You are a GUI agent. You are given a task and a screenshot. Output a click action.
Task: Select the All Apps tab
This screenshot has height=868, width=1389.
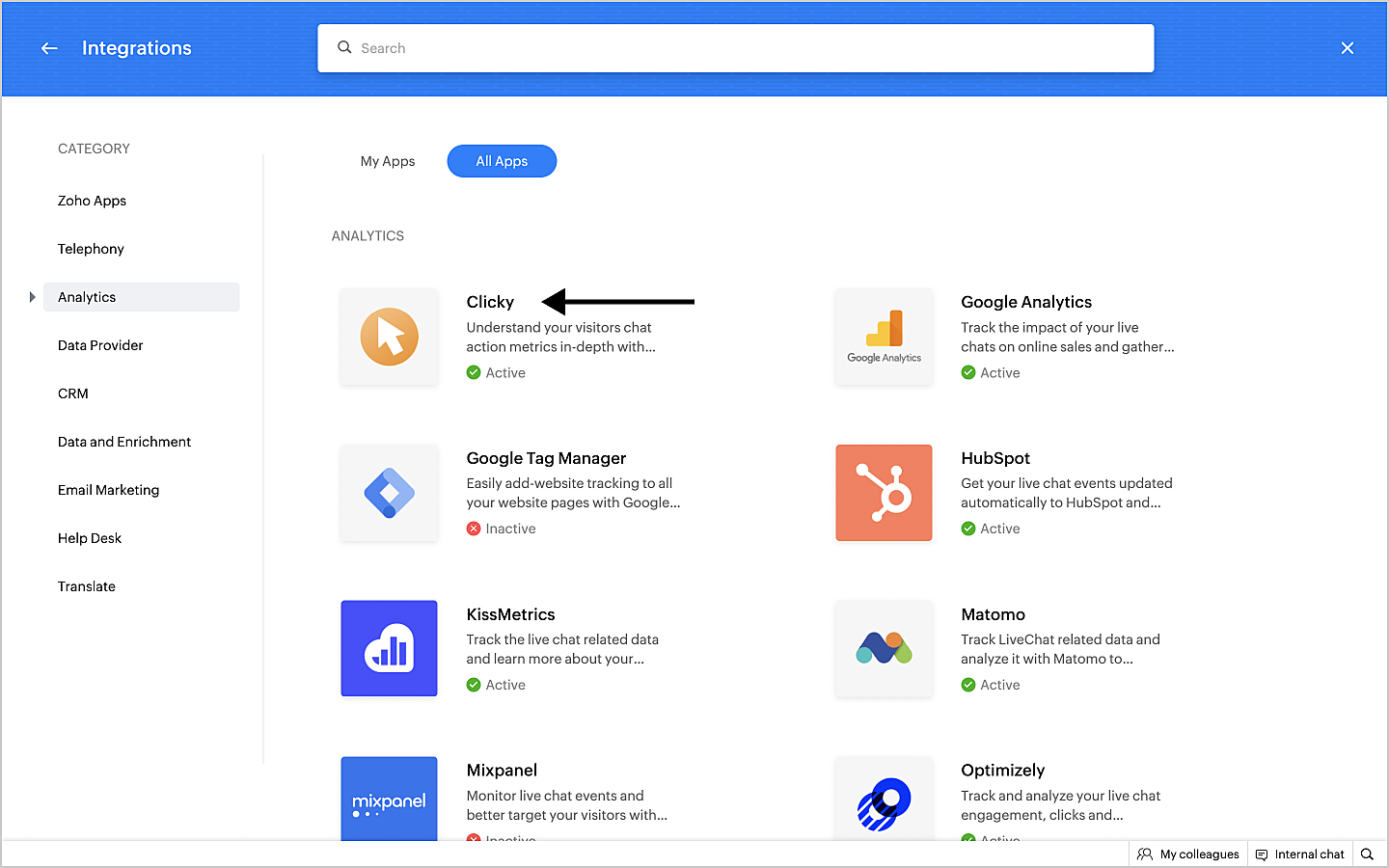(x=502, y=161)
